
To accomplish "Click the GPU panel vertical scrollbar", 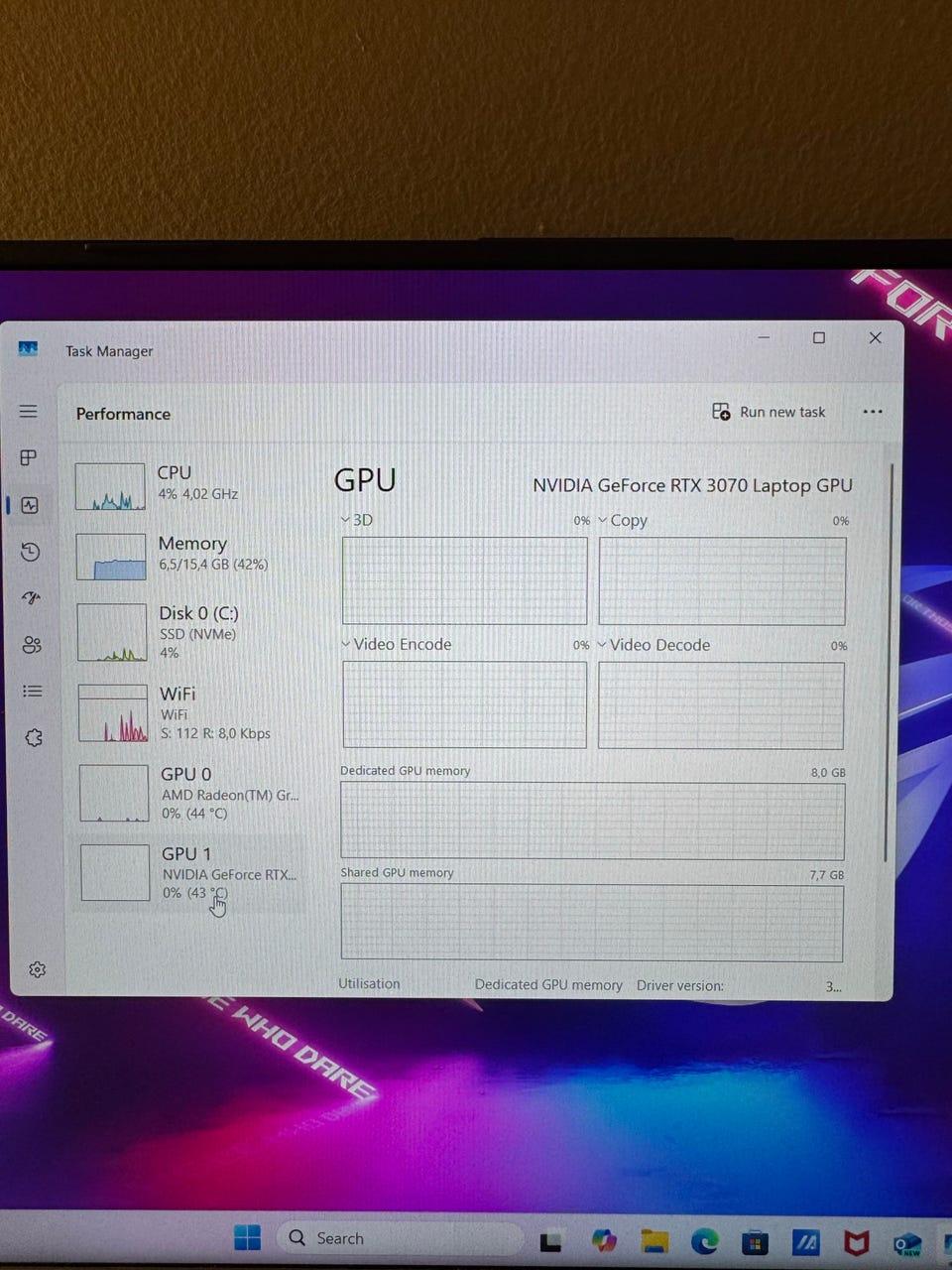I will tap(888, 662).
